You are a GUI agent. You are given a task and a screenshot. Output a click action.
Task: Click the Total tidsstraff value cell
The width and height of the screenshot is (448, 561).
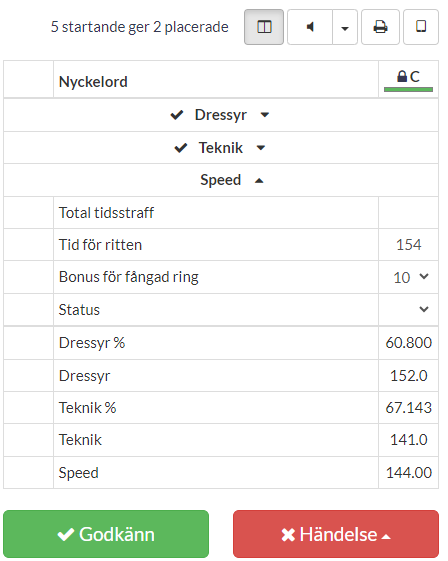409,213
